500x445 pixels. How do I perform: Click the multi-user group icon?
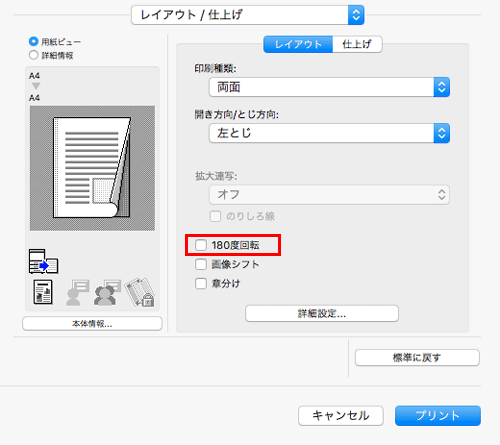coord(107,292)
